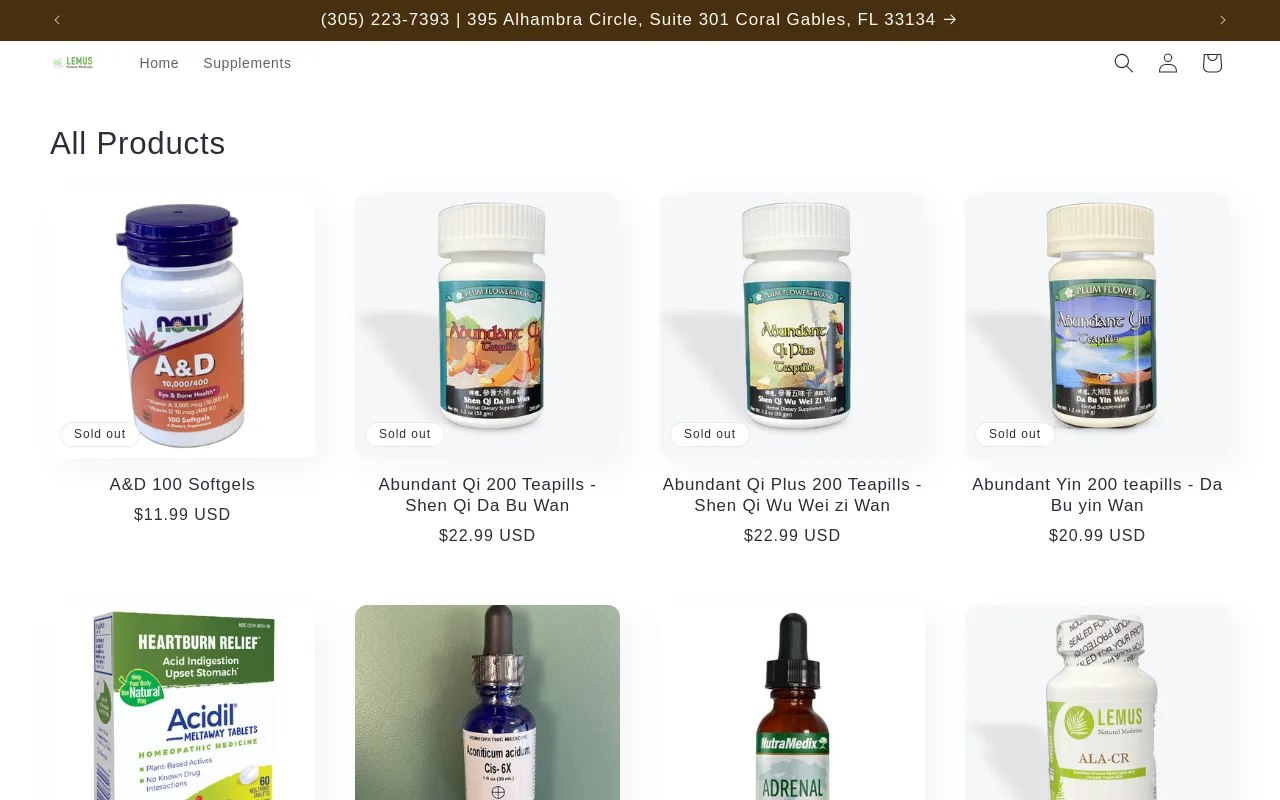
Task: Open the Acidil Heartburn Relief product image
Action: point(182,702)
